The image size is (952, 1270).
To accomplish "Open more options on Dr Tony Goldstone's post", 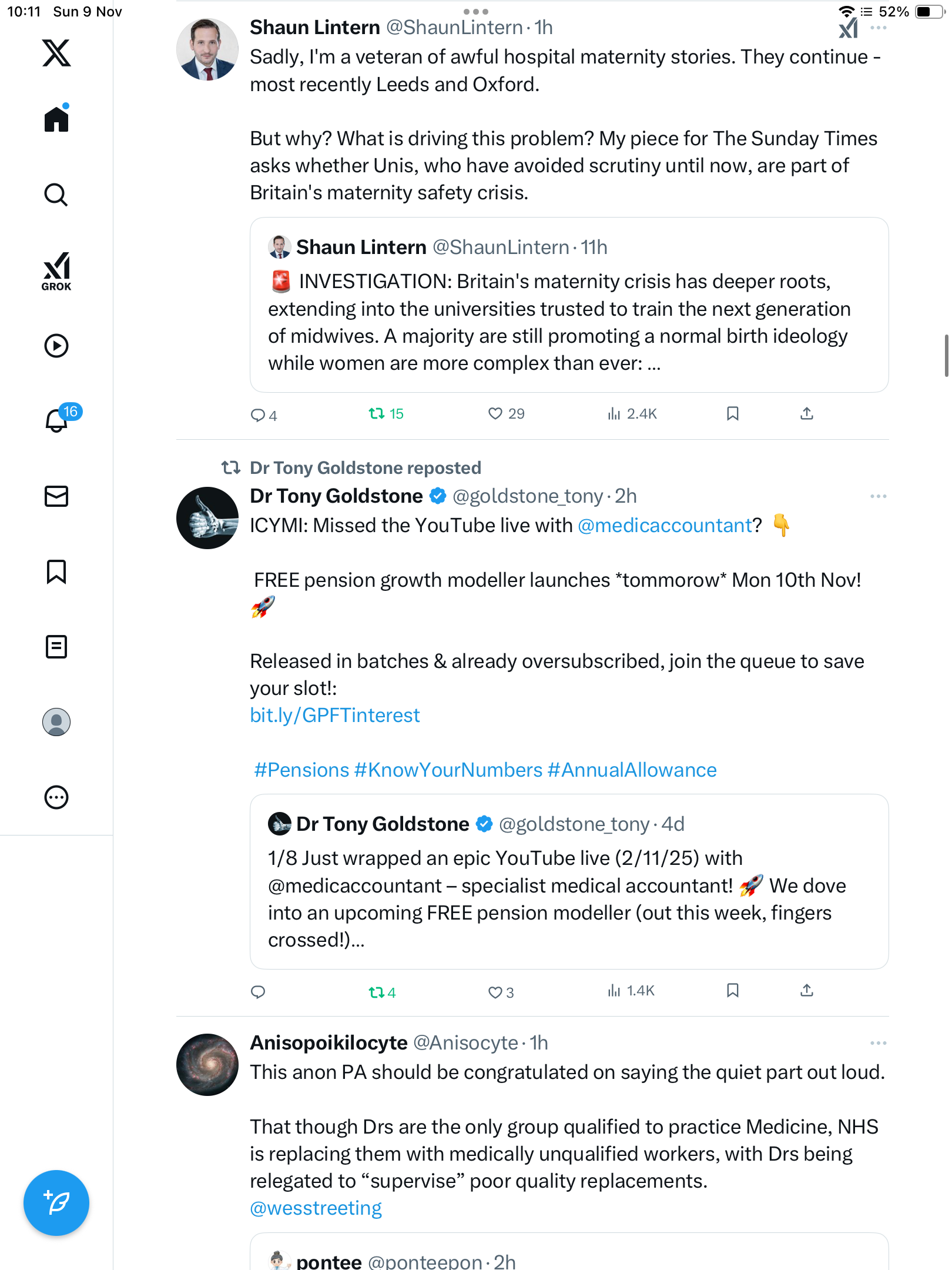I will click(x=878, y=496).
